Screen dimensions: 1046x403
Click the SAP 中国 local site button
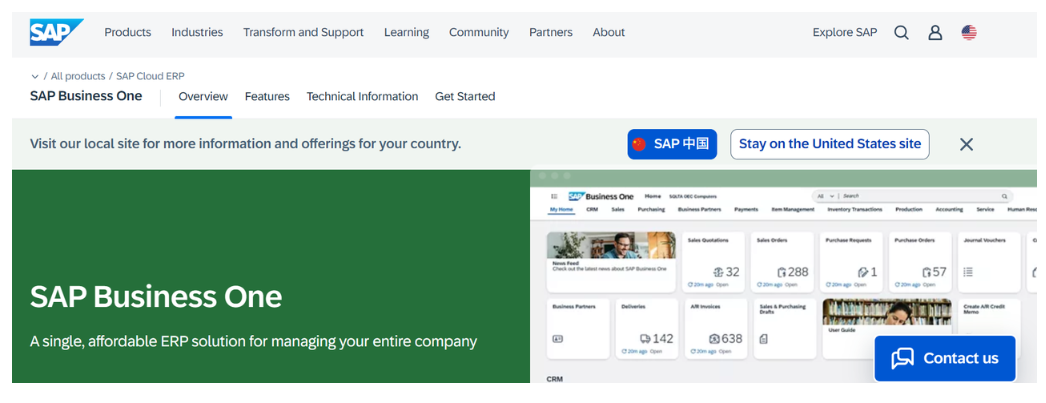coord(672,144)
